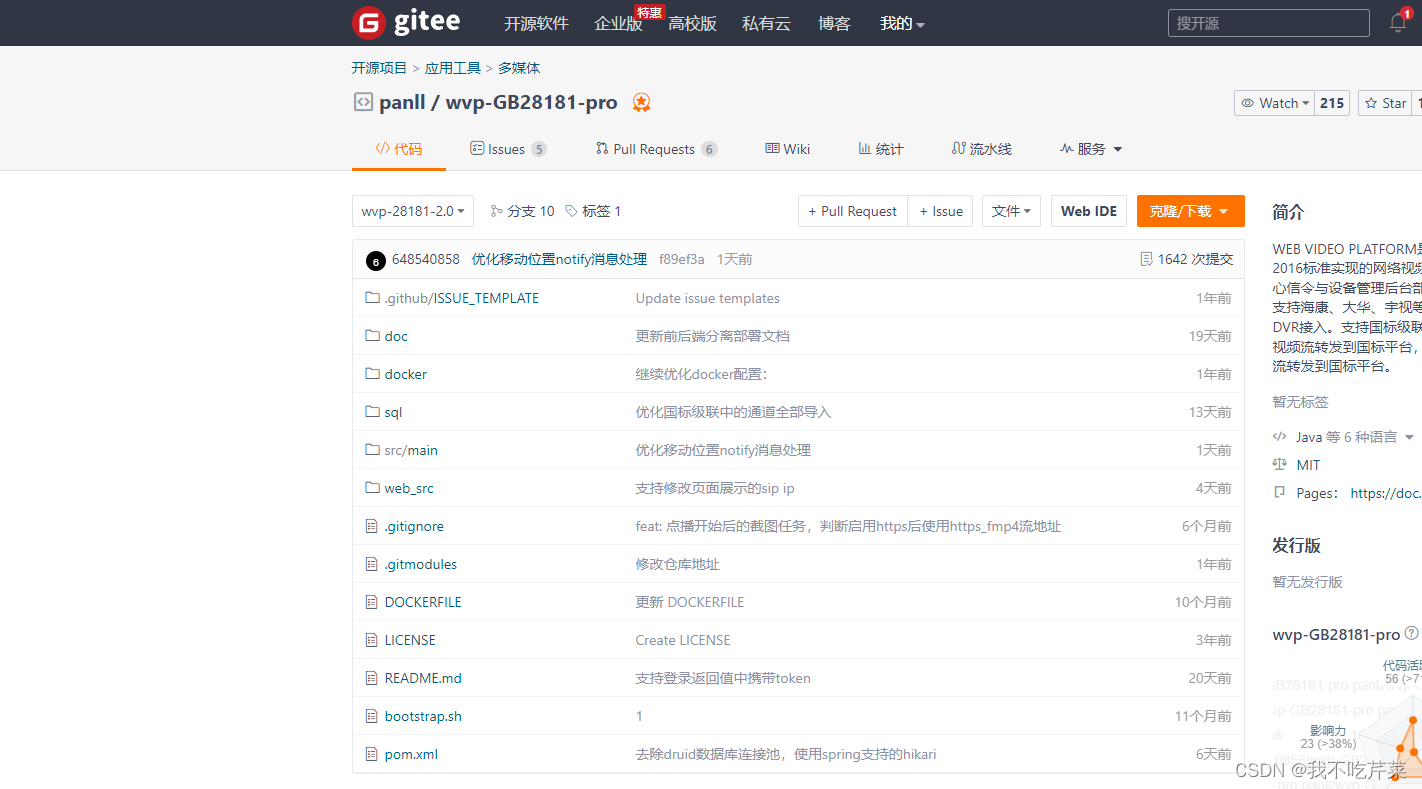The width and height of the screenshot is (1422, 789).
Task: Click the src/main folder icon
Action: click(372, 450)
